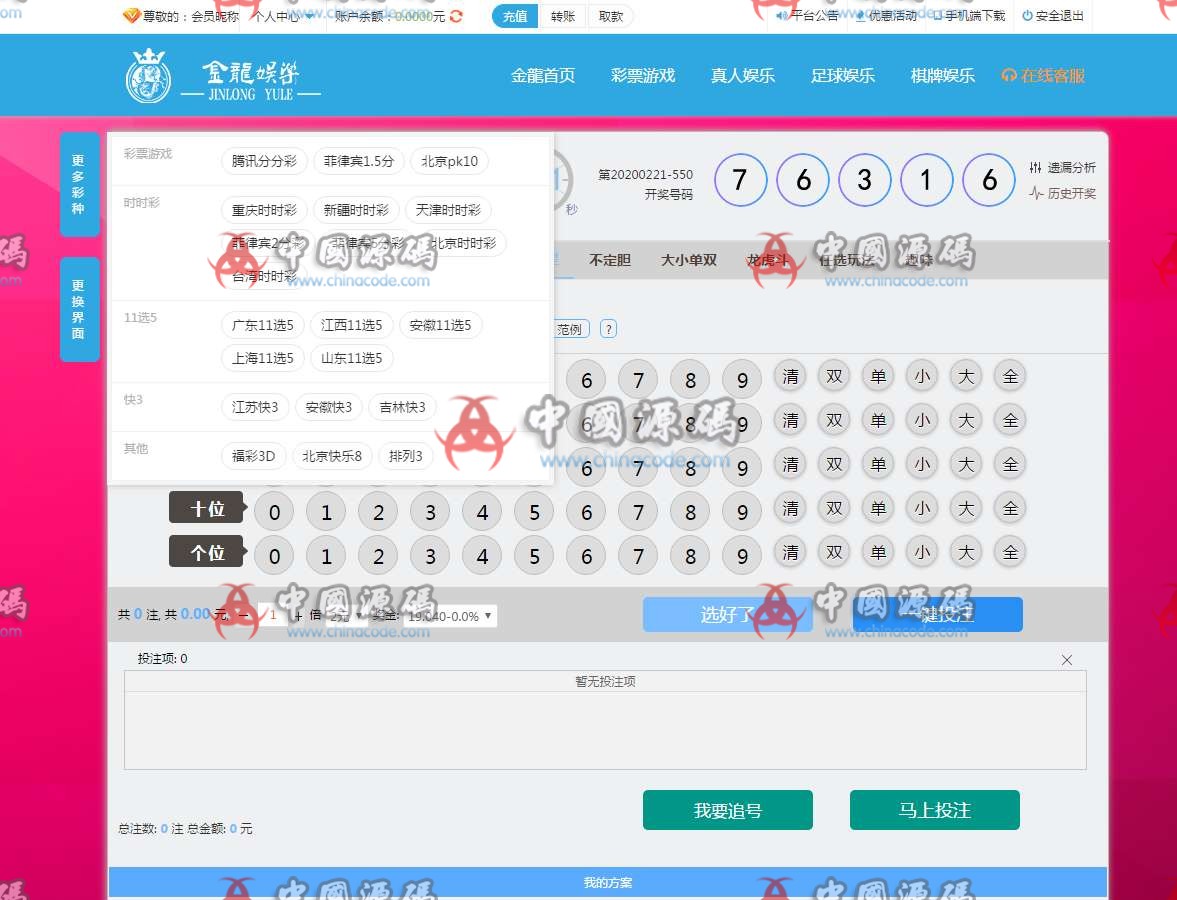The width and height of the screenshot is (1177, 900).
Task: Select number 8 in the 个位 row
Action: click(x=690, y=556)
